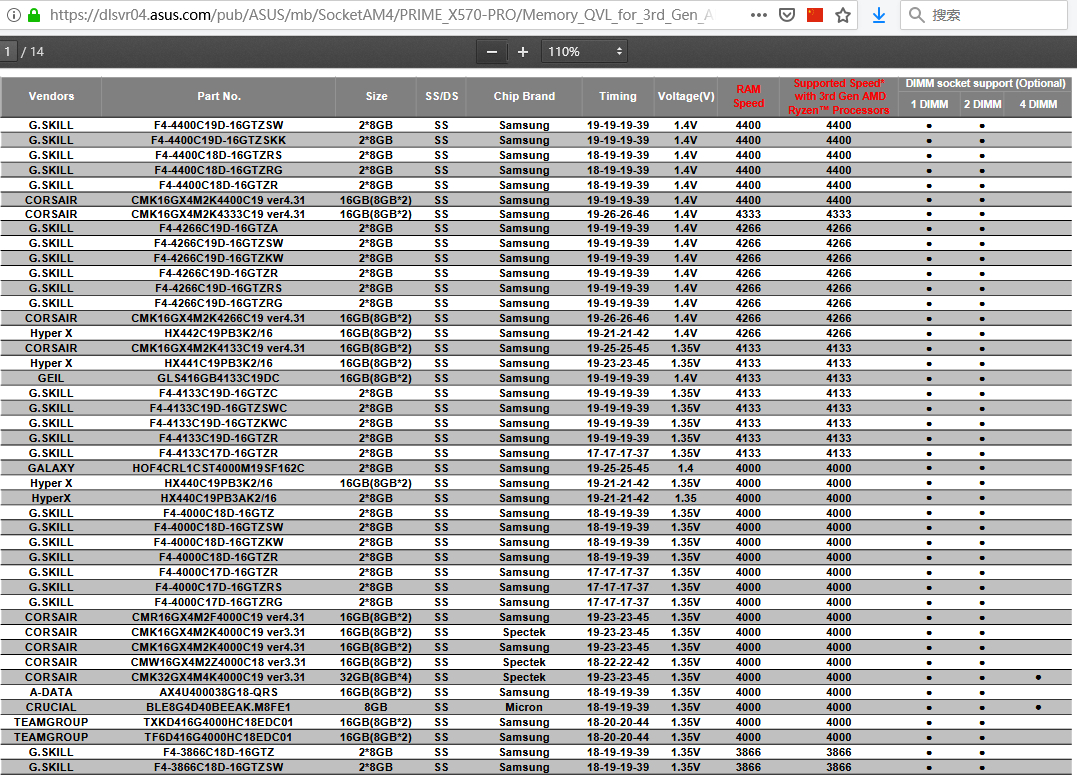The height and width of the screenshot is (778, 1077).
Task: Click the red RAM Speed header
Action: tap(748, 96)
